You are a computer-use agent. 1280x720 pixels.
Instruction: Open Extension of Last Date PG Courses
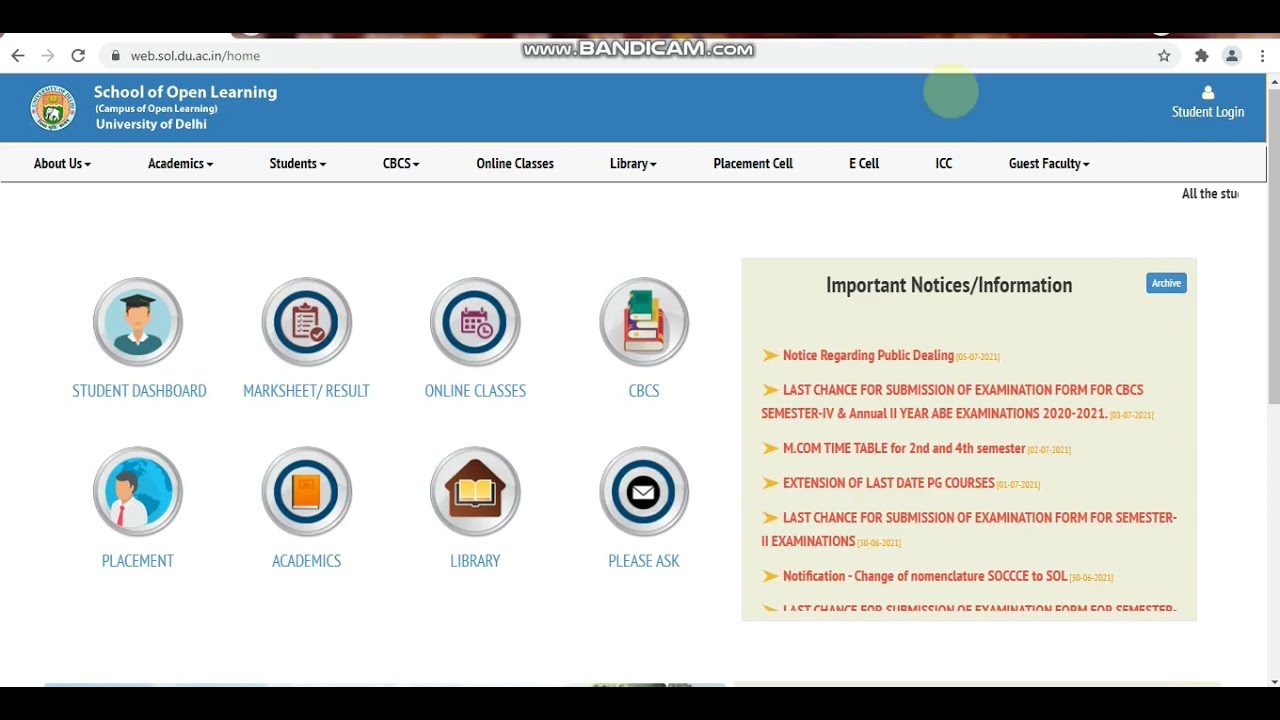[888, 483]
